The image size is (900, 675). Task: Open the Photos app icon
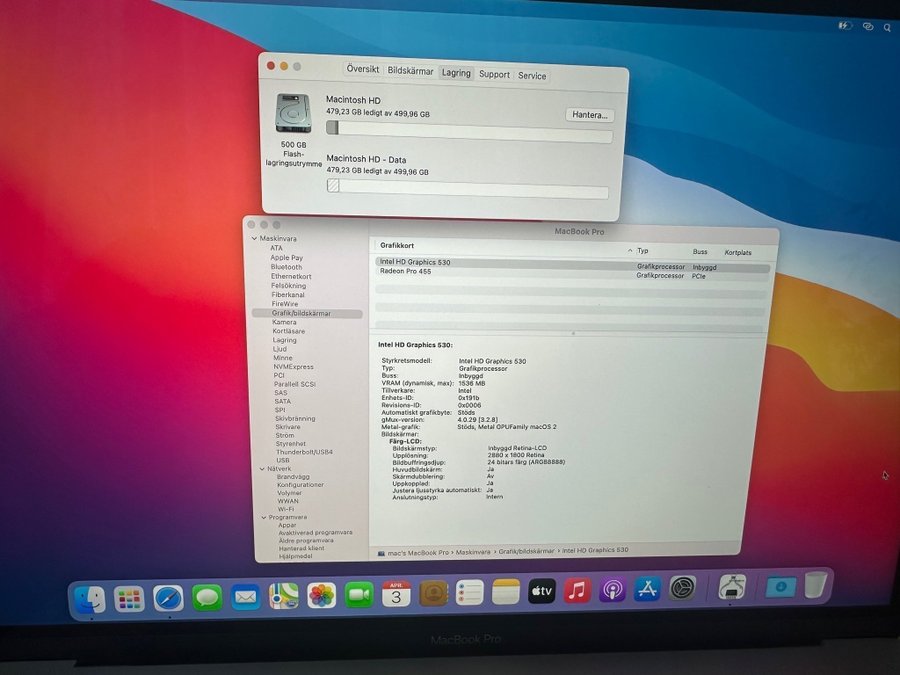click(321, 595)
